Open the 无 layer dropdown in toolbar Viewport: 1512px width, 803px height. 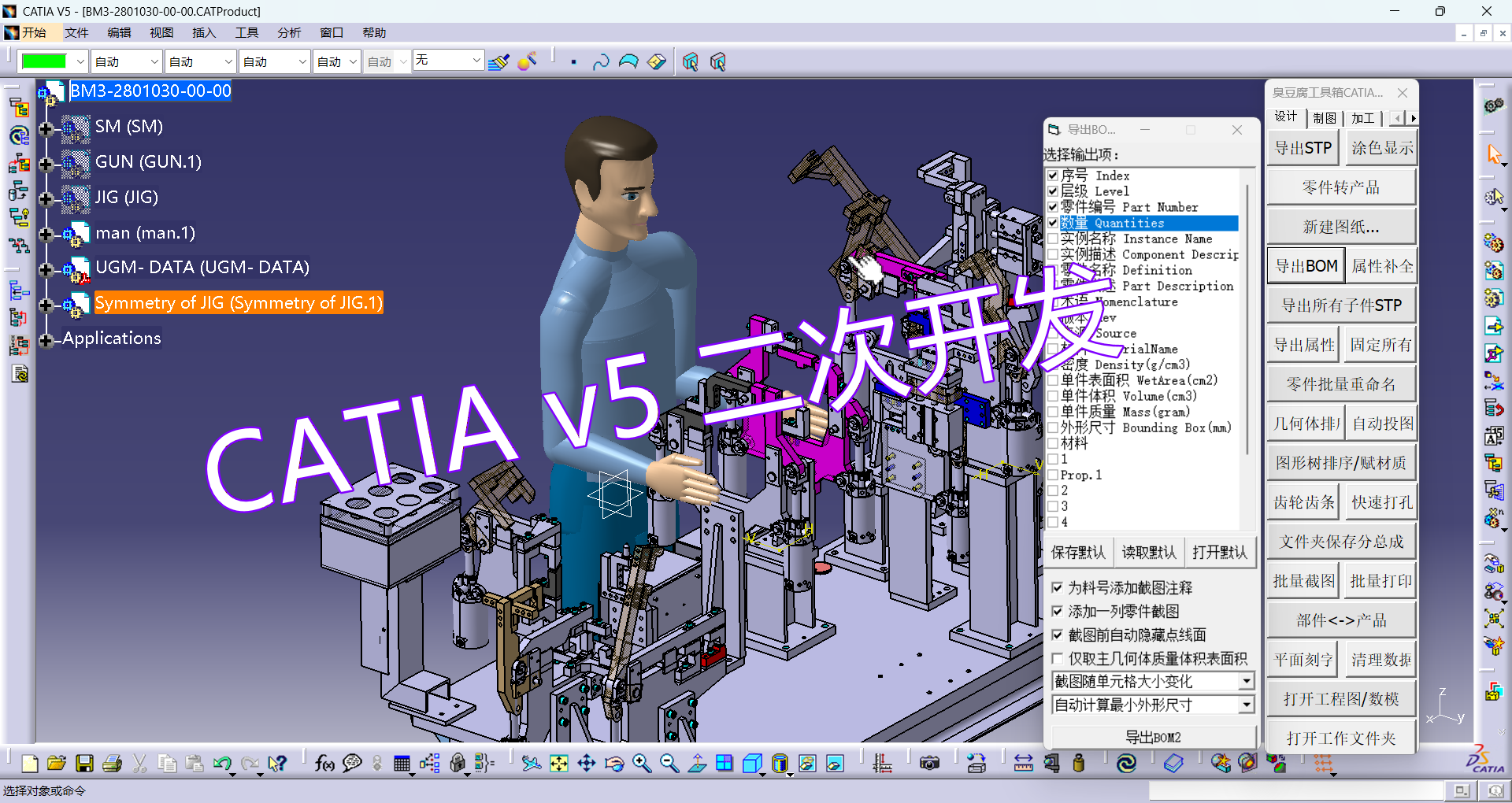click(x=448, y=61)
